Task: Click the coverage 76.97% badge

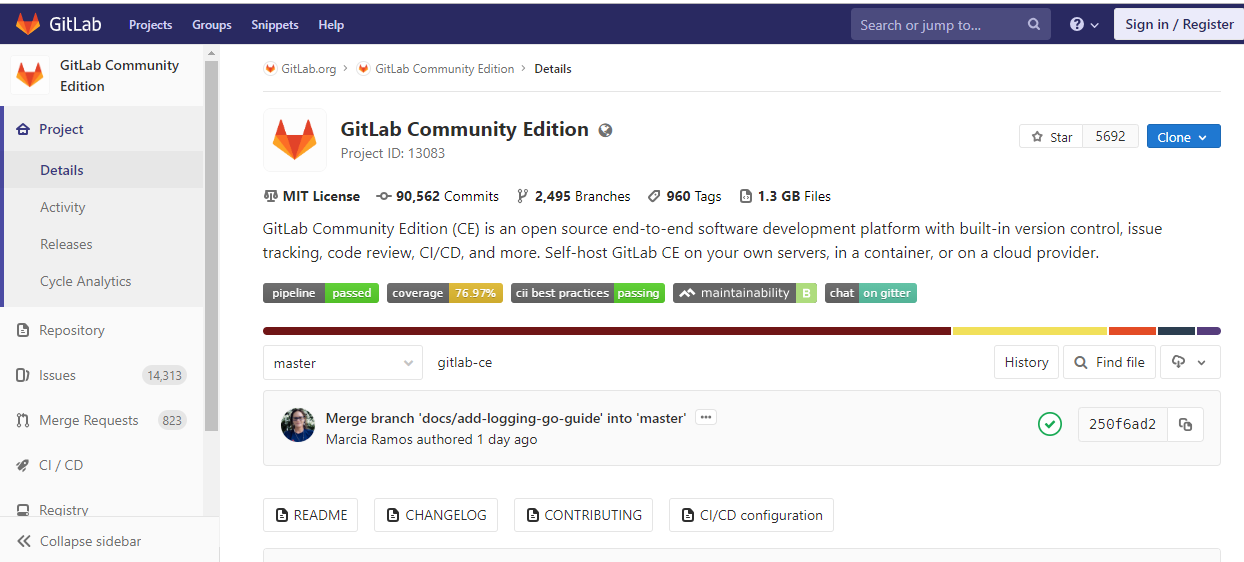Action: (445, 293)
